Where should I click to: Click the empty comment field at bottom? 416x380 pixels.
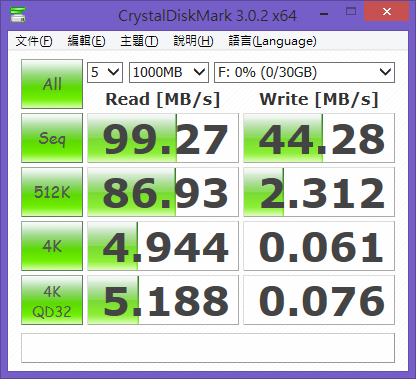point(208,348)
